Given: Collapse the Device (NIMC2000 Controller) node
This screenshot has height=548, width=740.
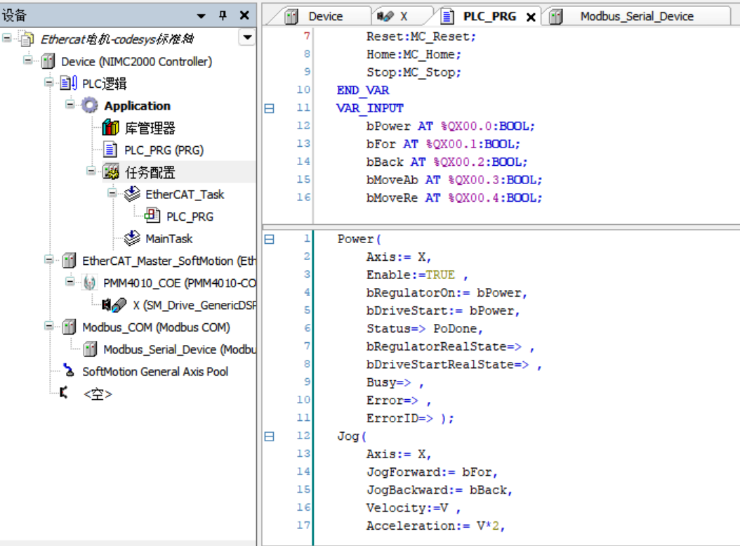Looking at the screenshot, I should (26, 61).
